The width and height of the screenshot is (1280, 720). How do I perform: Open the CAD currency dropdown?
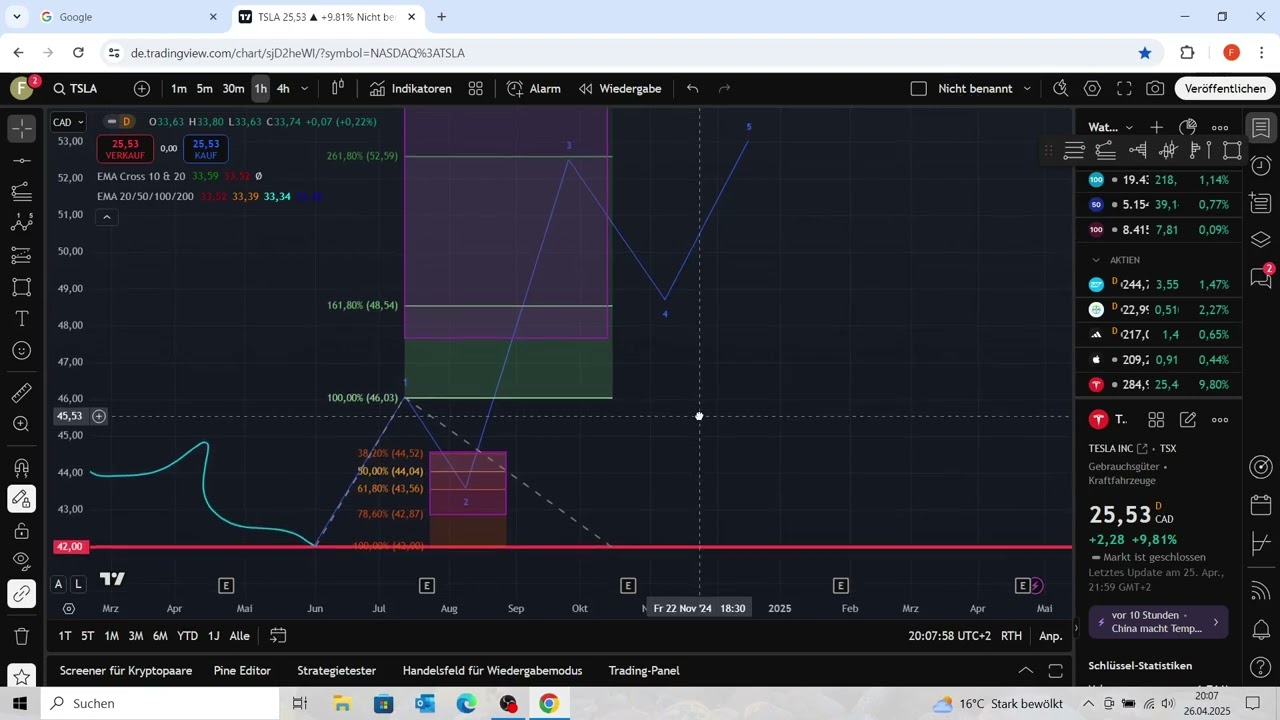[x=68, y=122]
